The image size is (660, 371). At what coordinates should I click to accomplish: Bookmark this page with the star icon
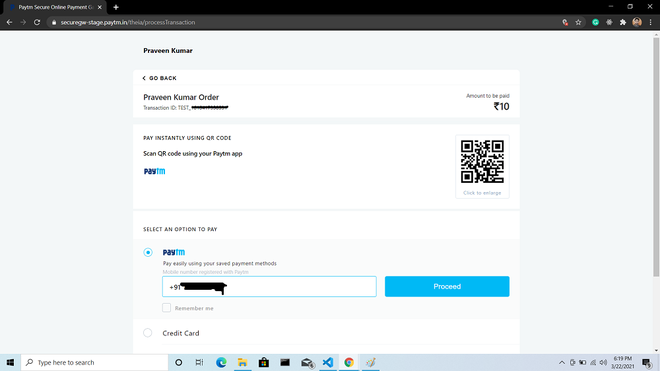tap(578, 22)
